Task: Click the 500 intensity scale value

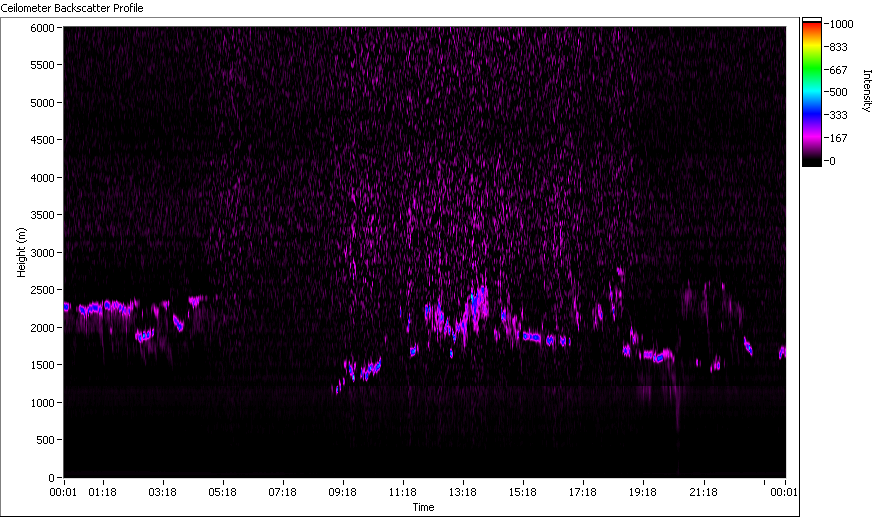Action: pos(839,92)
